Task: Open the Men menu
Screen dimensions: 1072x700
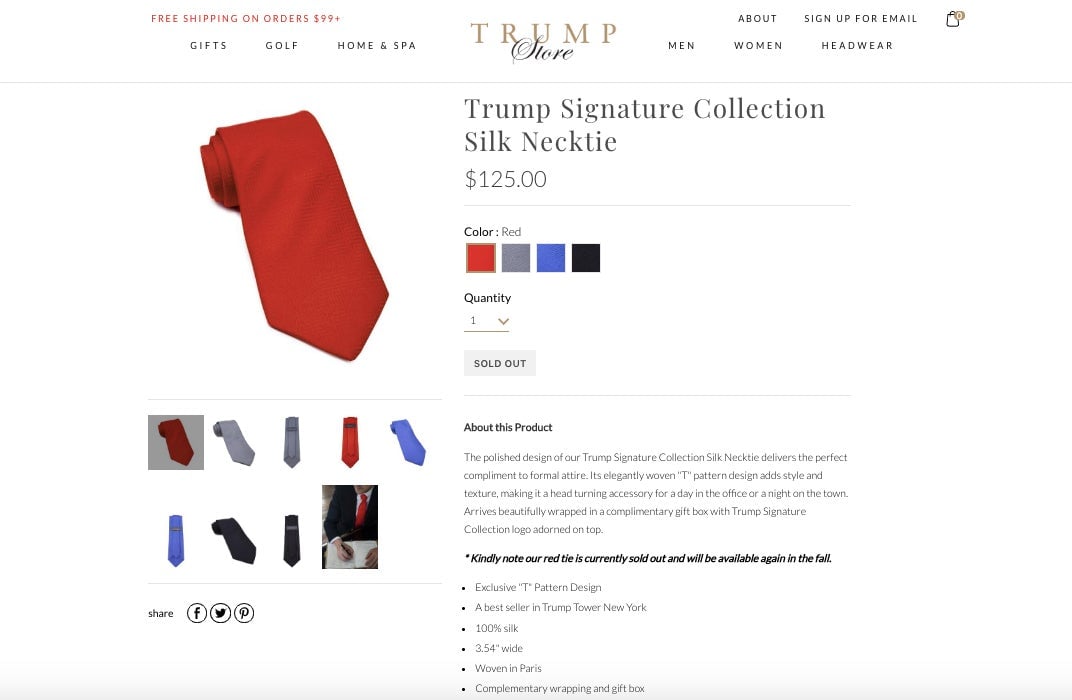Action: 682,46
